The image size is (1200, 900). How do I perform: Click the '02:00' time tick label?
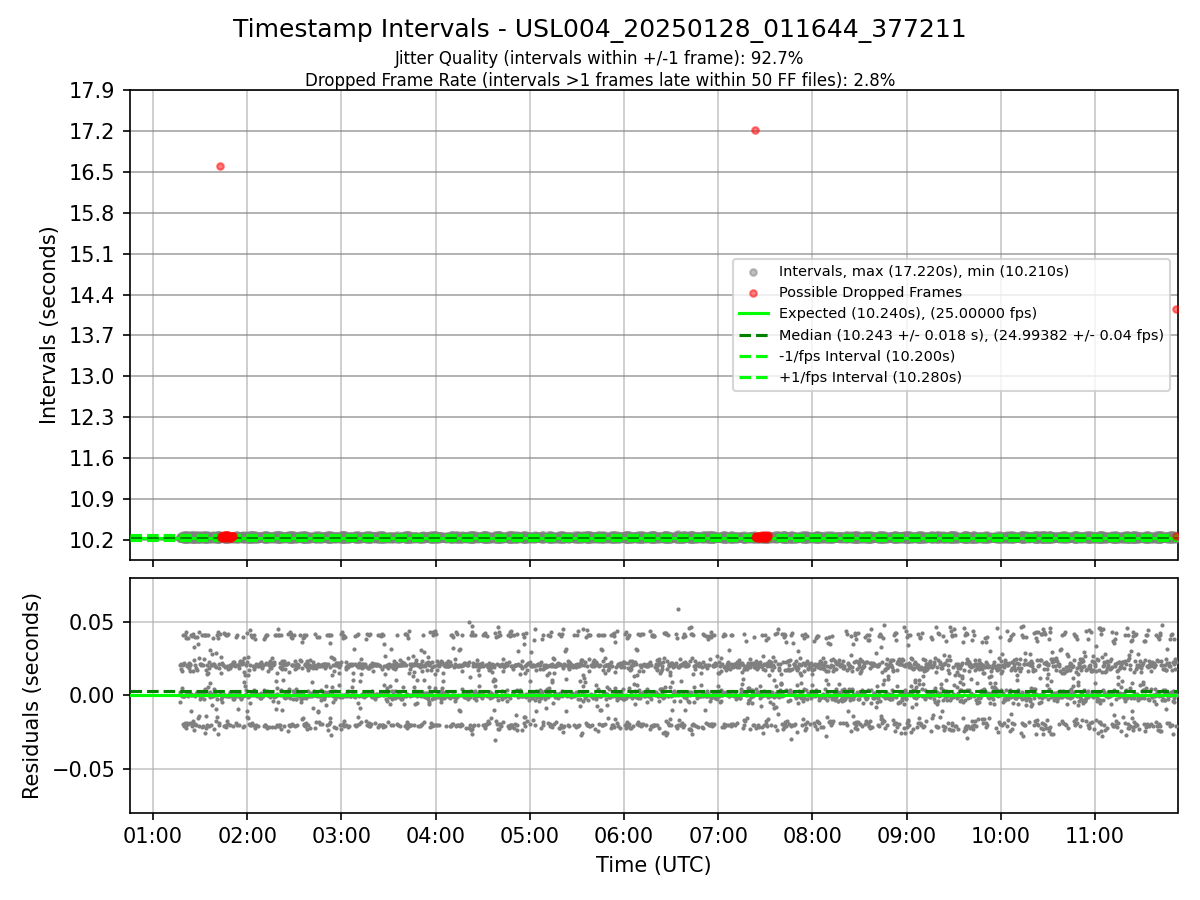[247, 835]
